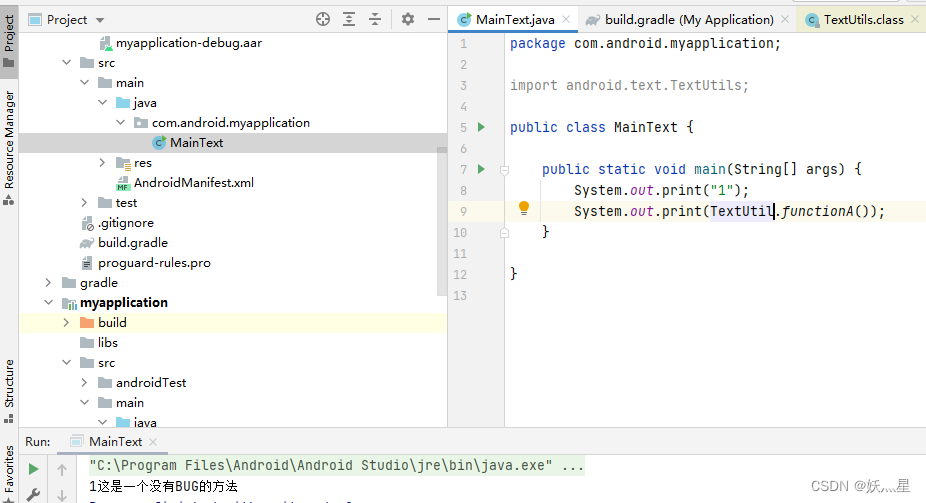
Task: Open Structure tool window from sidebar
Action: (9, 391)
